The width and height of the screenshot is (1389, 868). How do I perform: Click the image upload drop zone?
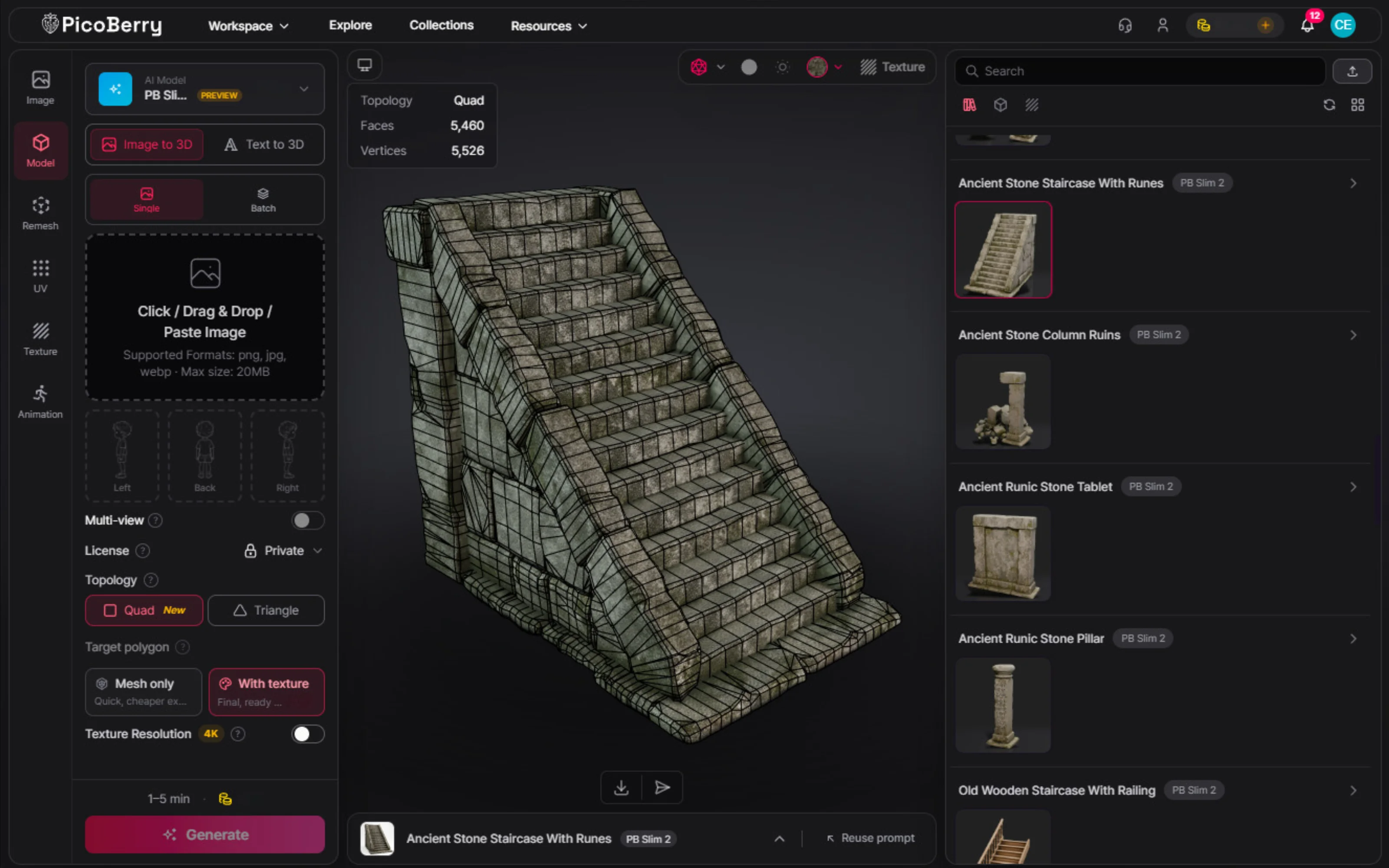tap(205, 317)
